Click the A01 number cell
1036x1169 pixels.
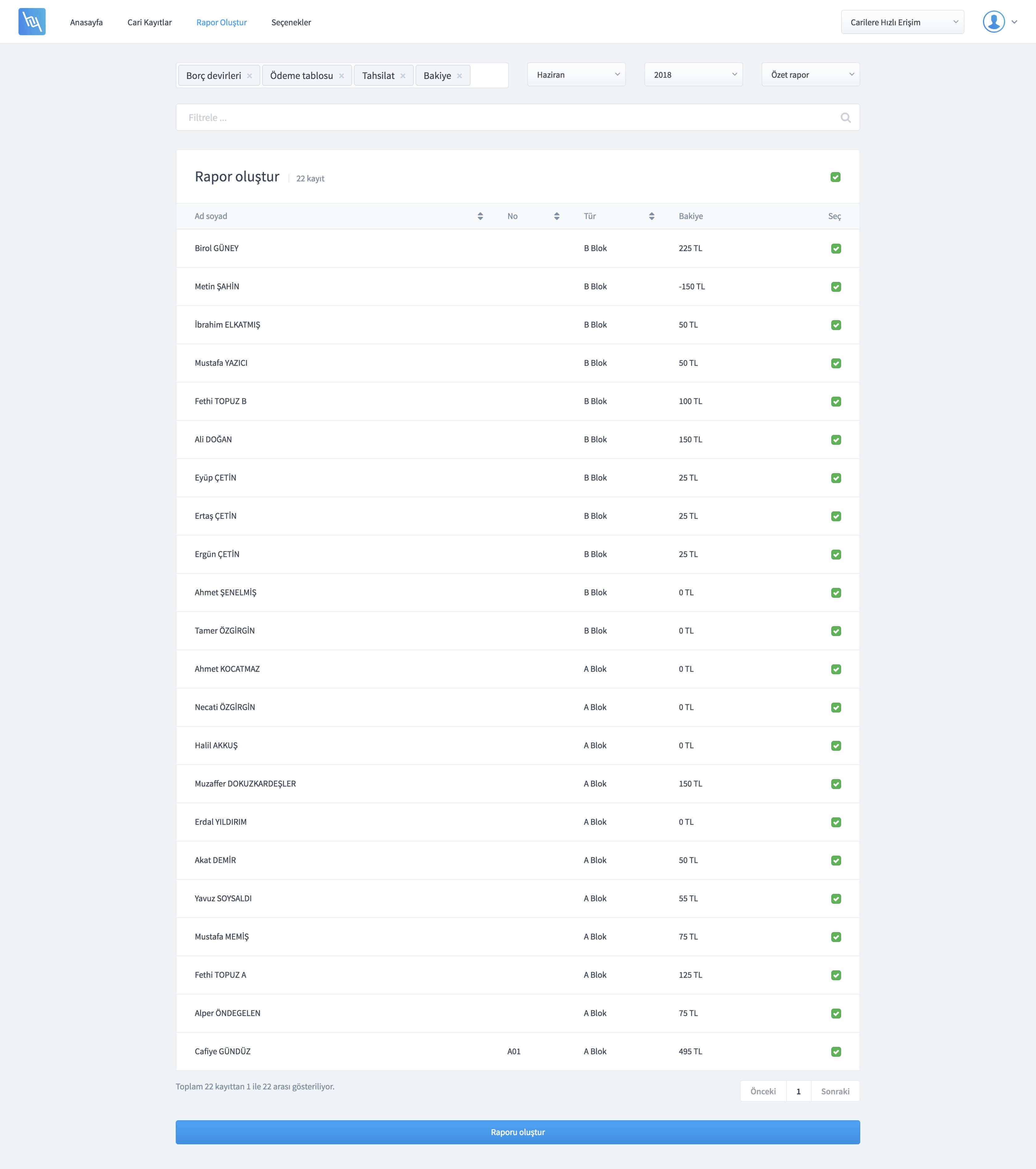coord(514,1051)
